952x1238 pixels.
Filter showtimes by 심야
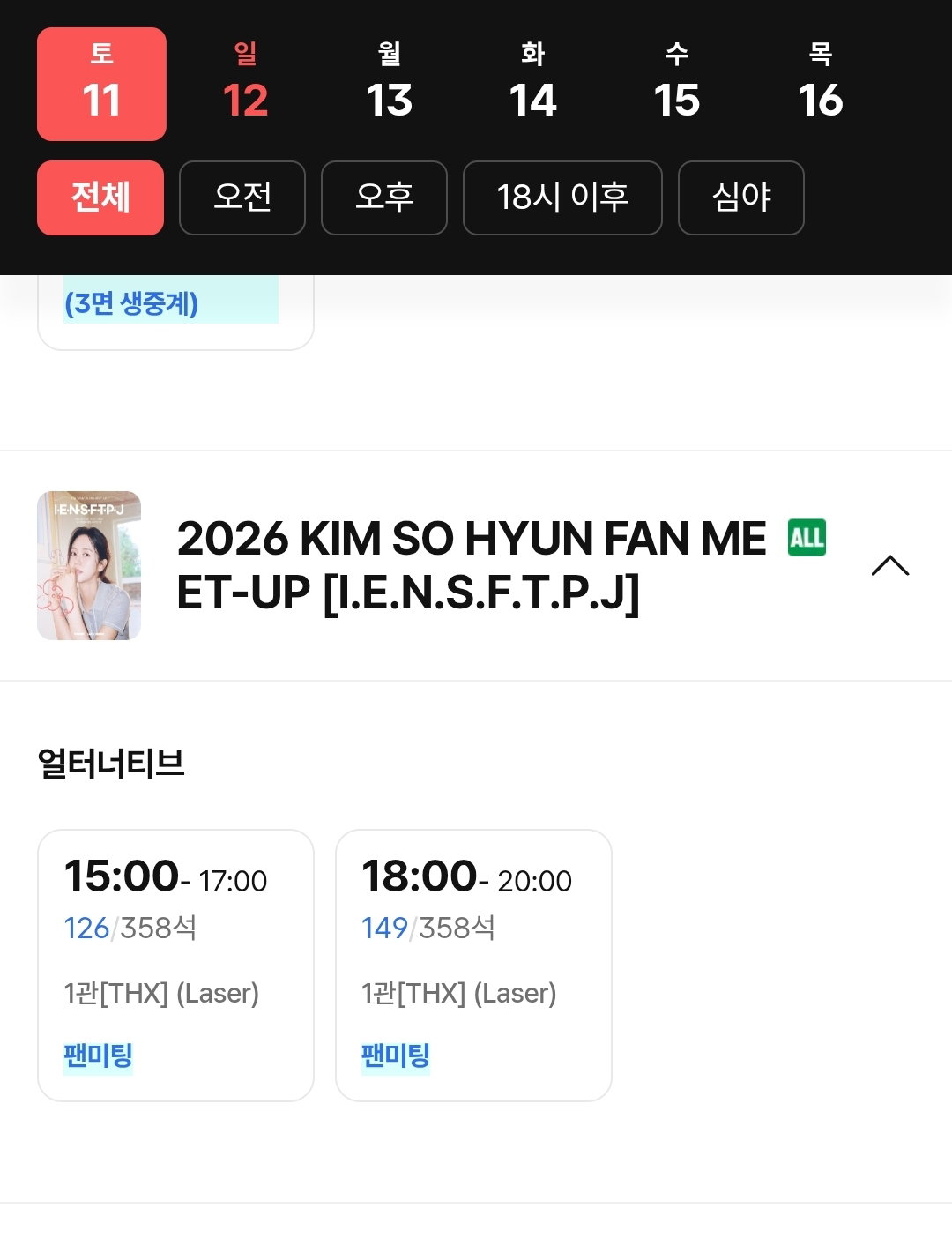pyautogui.click(x=741, y=198)
